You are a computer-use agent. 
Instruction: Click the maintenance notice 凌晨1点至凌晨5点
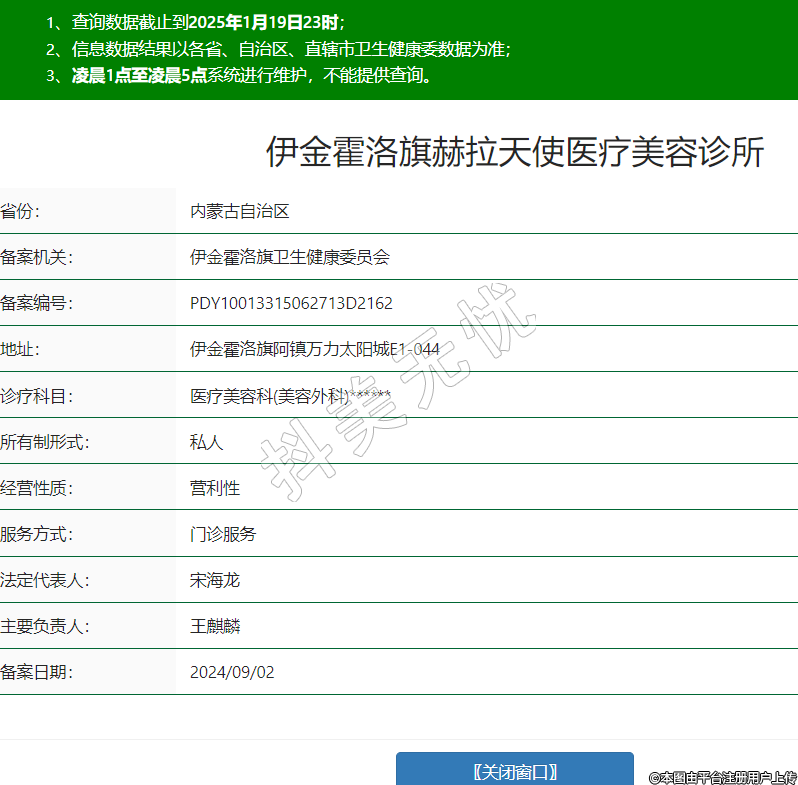[139, 76]
